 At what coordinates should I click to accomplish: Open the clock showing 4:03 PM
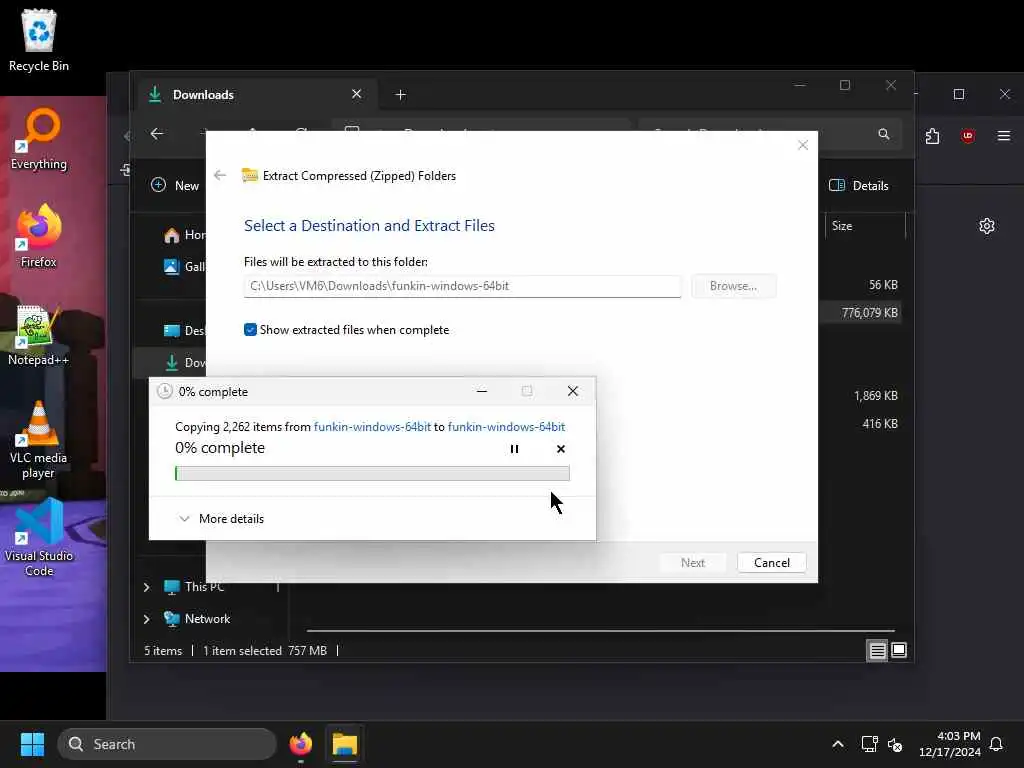[950, 744]
